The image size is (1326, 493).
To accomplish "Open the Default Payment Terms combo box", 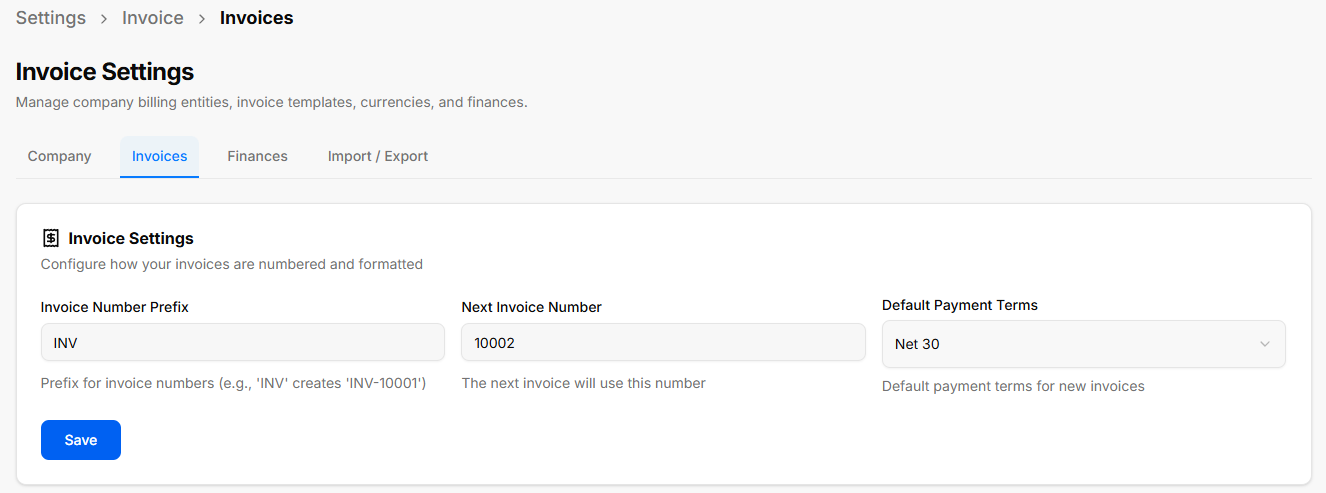I will point(1084,344).
